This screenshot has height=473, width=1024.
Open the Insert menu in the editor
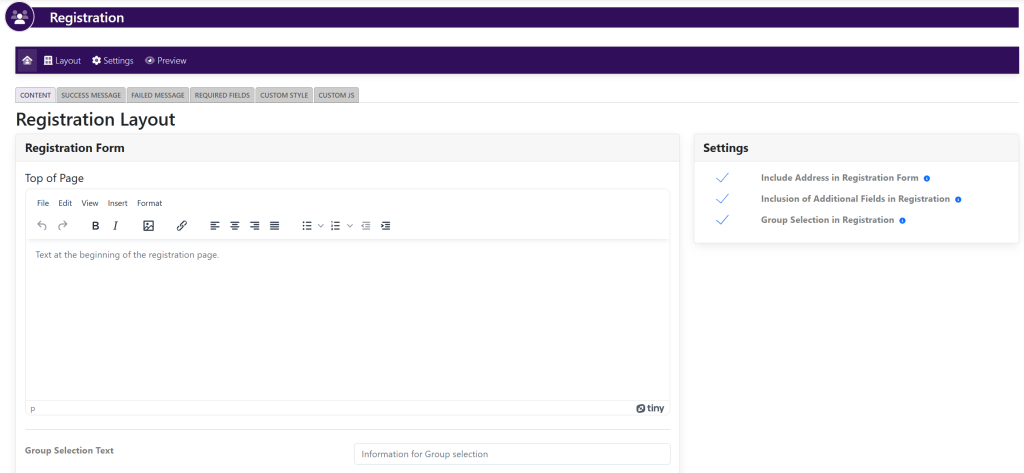117,203
